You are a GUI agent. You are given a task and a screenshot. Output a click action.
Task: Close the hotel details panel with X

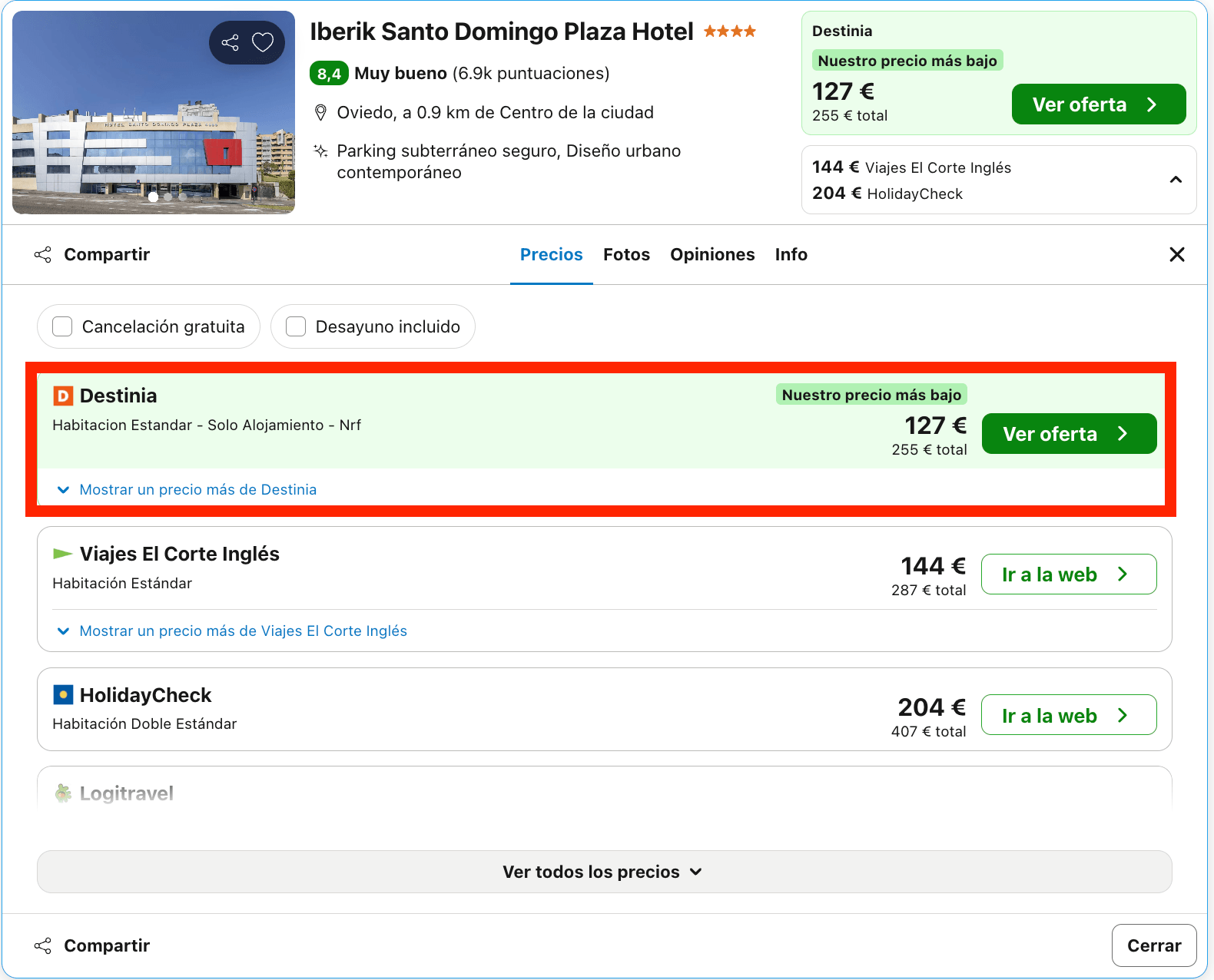1177,254
